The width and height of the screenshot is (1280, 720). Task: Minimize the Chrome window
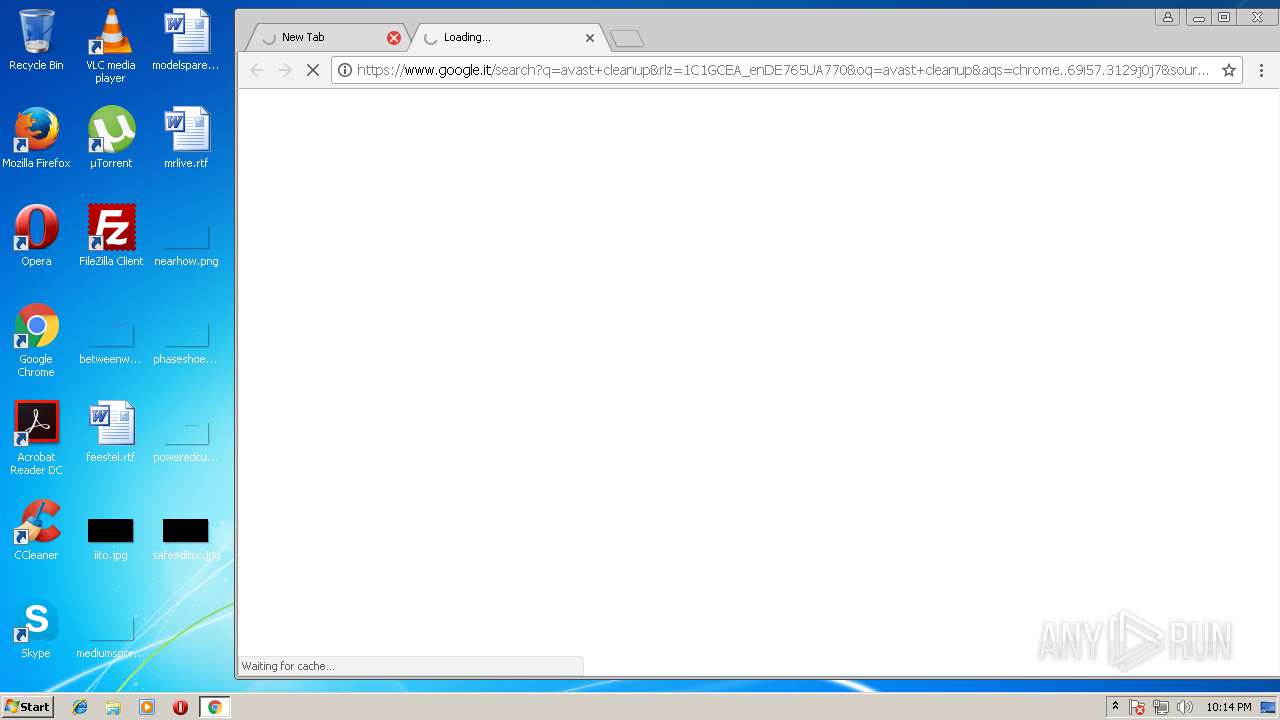pyautogui.click(x=1198, y=17)
